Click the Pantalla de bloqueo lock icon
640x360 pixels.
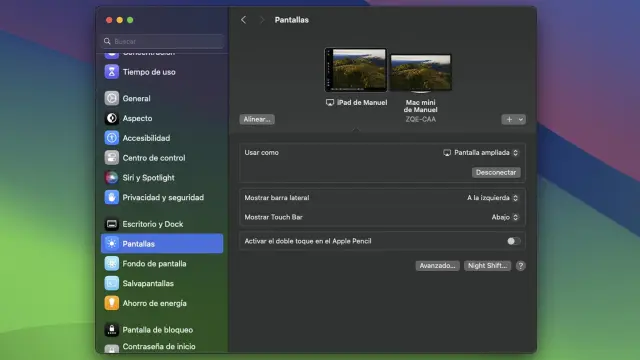[111, 330]
